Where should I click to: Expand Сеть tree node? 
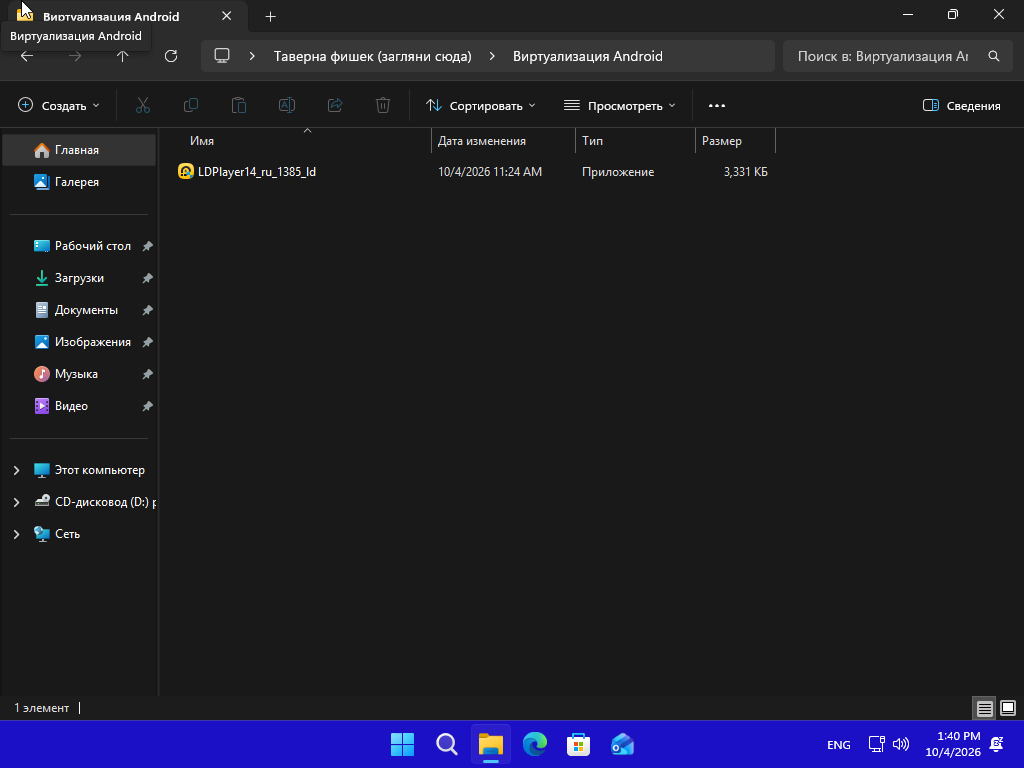(x=16, y=534)
